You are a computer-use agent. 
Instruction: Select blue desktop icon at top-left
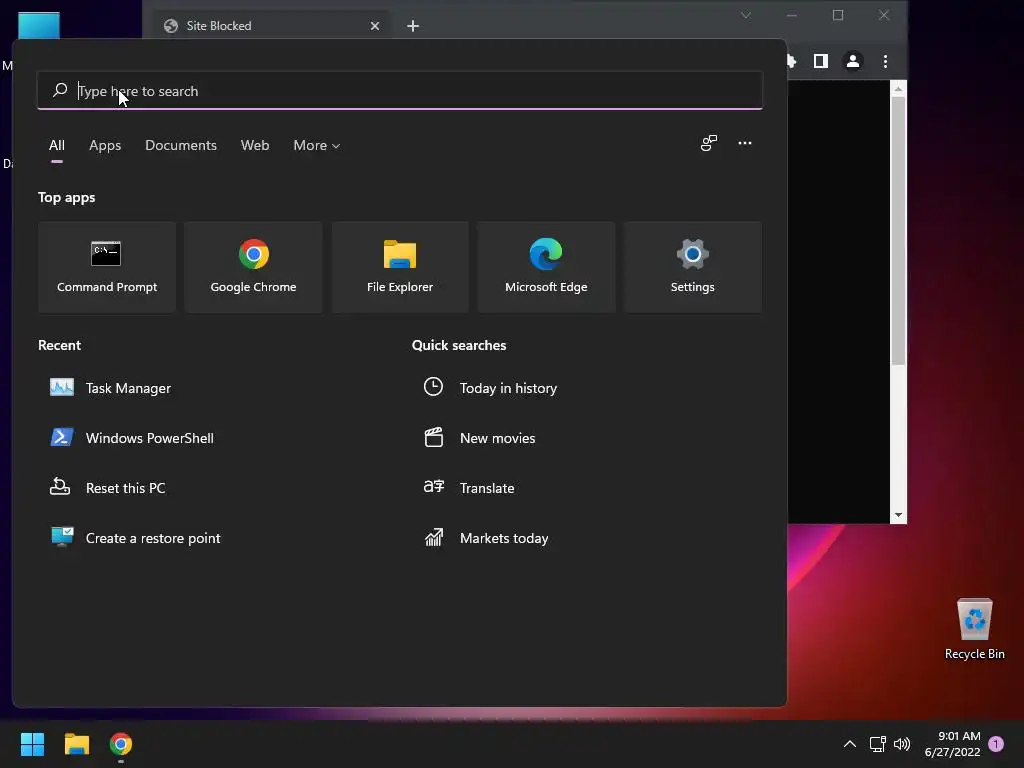click(x=39, y=25)
